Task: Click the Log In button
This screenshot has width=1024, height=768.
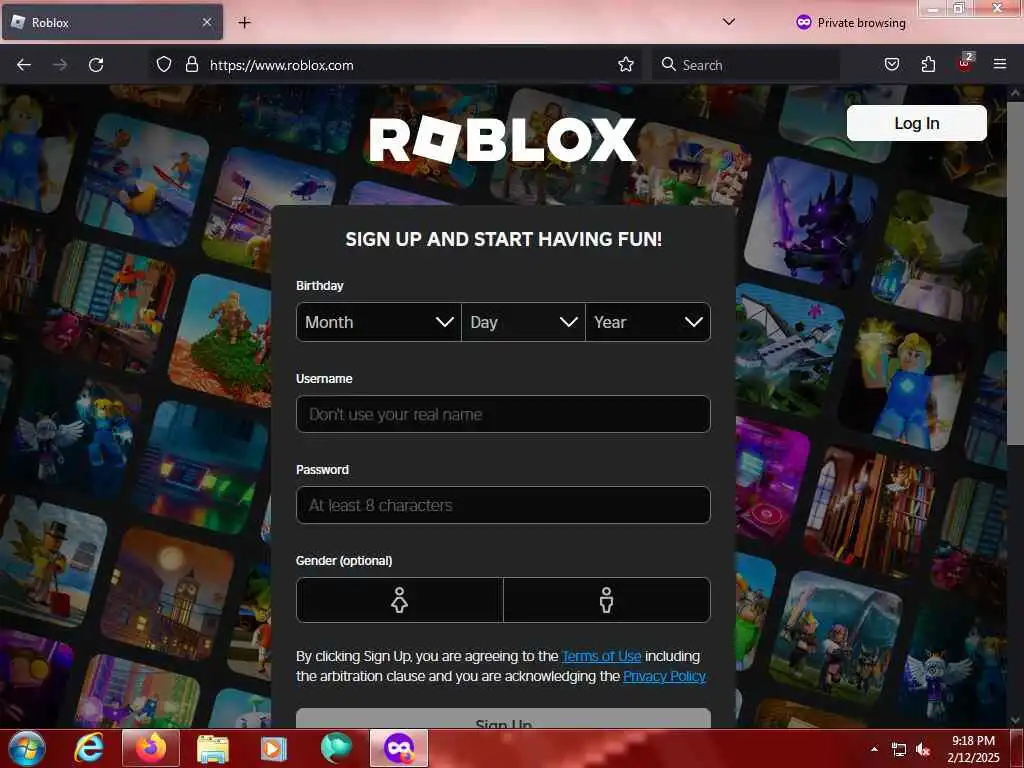Action: click(916, 123)
